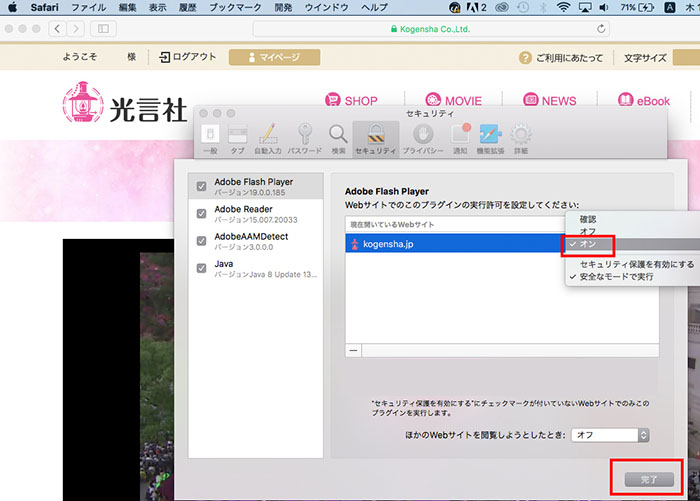Click Safari's forward navigation arrow
Screen dimensions: 700x501
(x=75, y=29)
